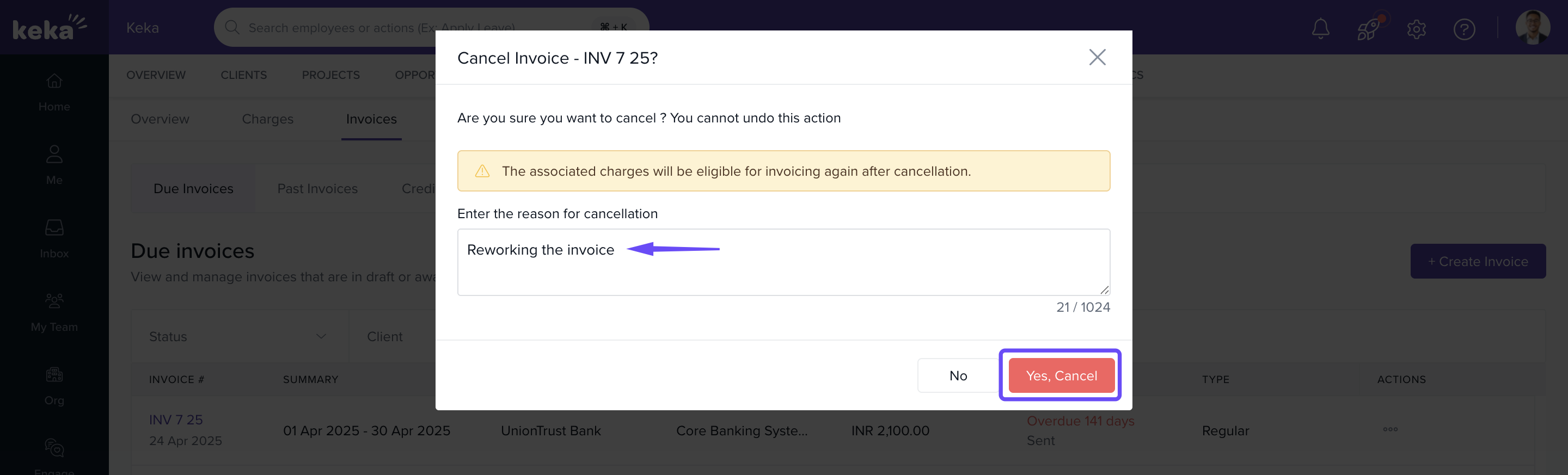Open the Org sidebar icon

coord(54,385)
